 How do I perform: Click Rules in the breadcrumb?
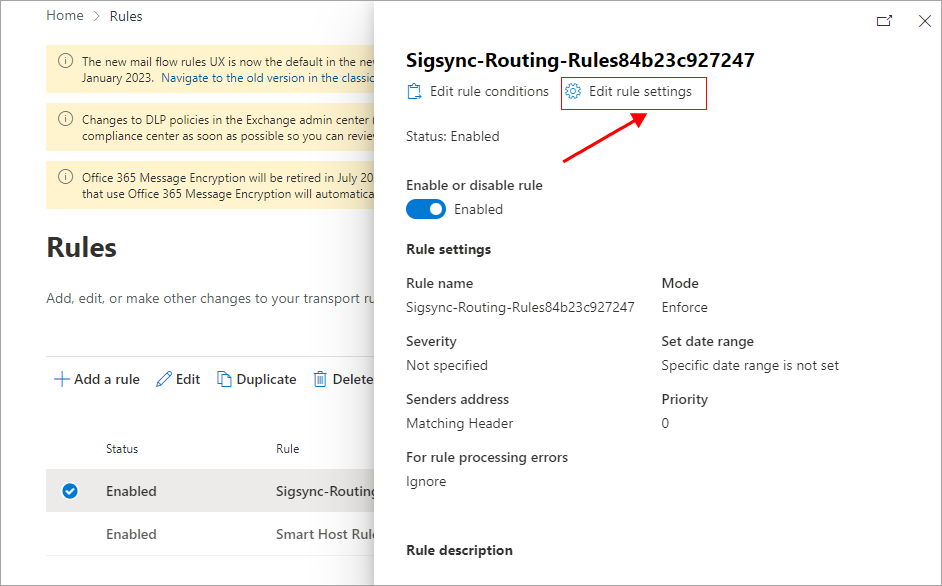[126, 16]
